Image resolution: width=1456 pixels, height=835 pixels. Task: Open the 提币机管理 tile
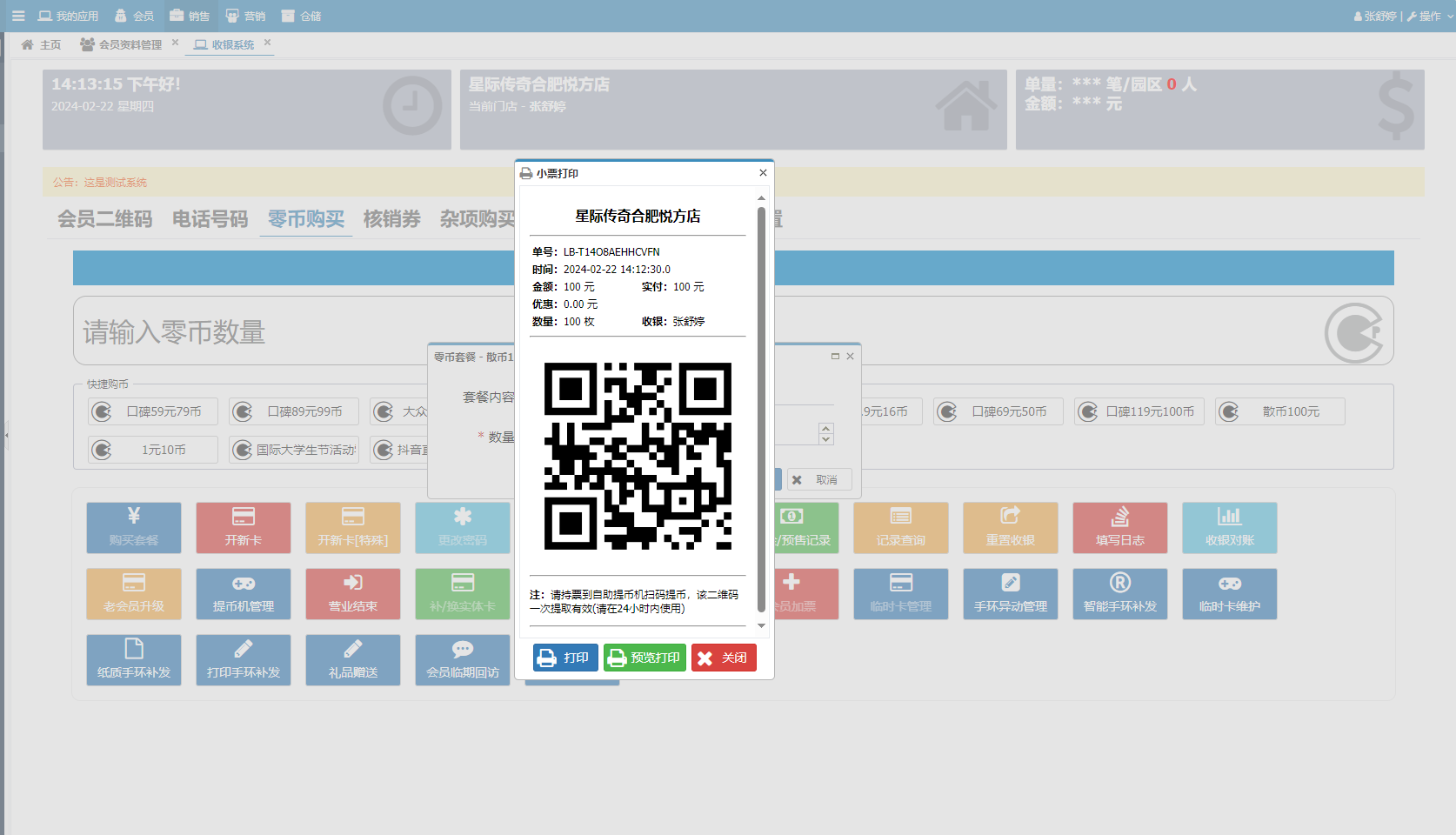(x=244, y=594)
